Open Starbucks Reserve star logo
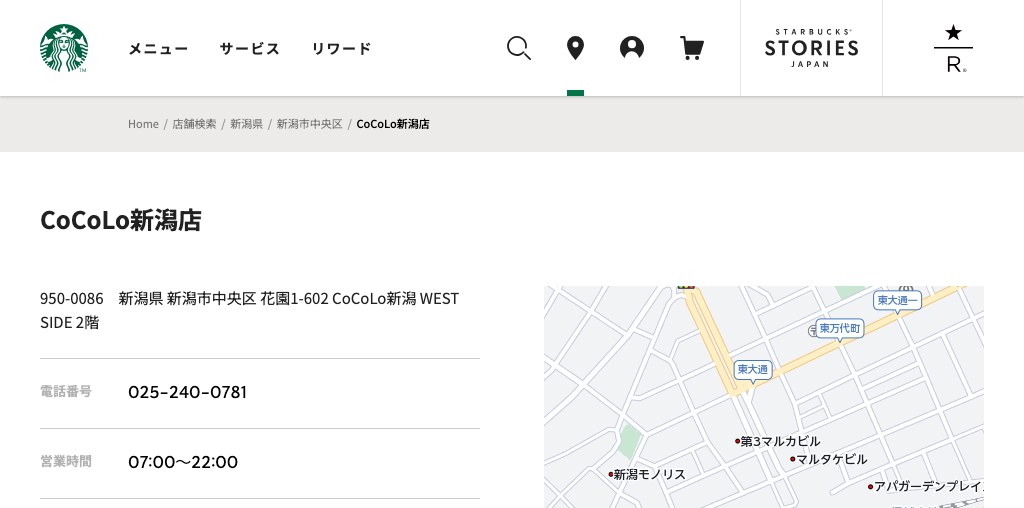Screen dimensions: 1024x508 [x=953, y=48]
